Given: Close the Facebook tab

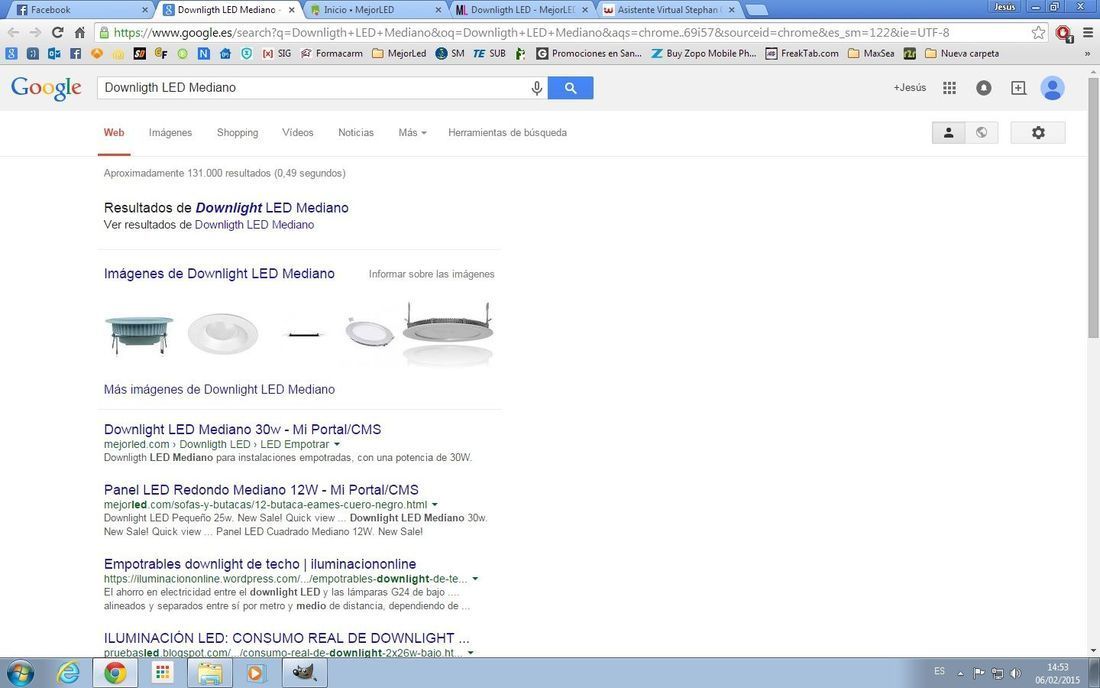Looking at the screenshot, I should (x=145, y=10).
